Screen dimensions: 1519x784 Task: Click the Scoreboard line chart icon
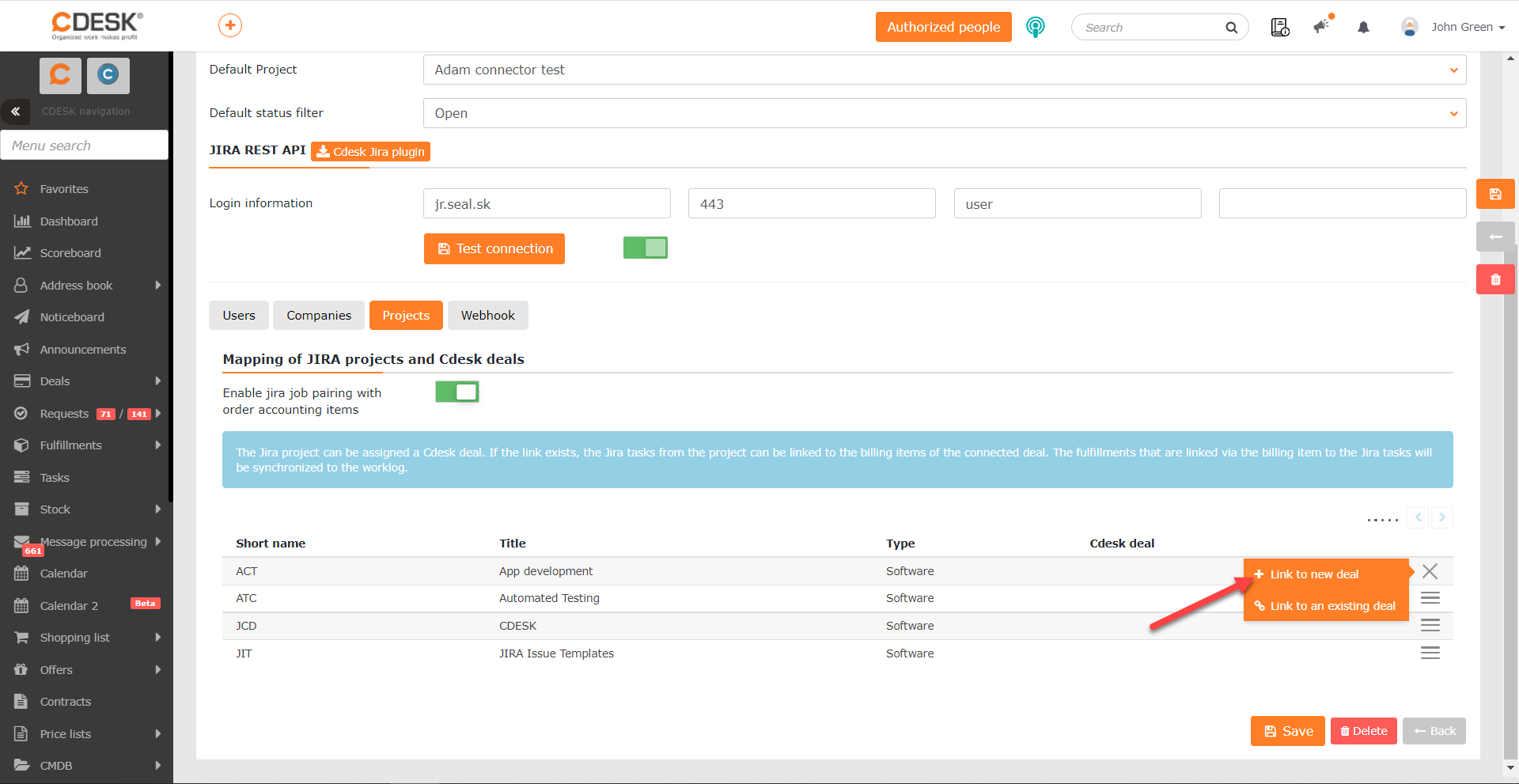pos(21,253)
